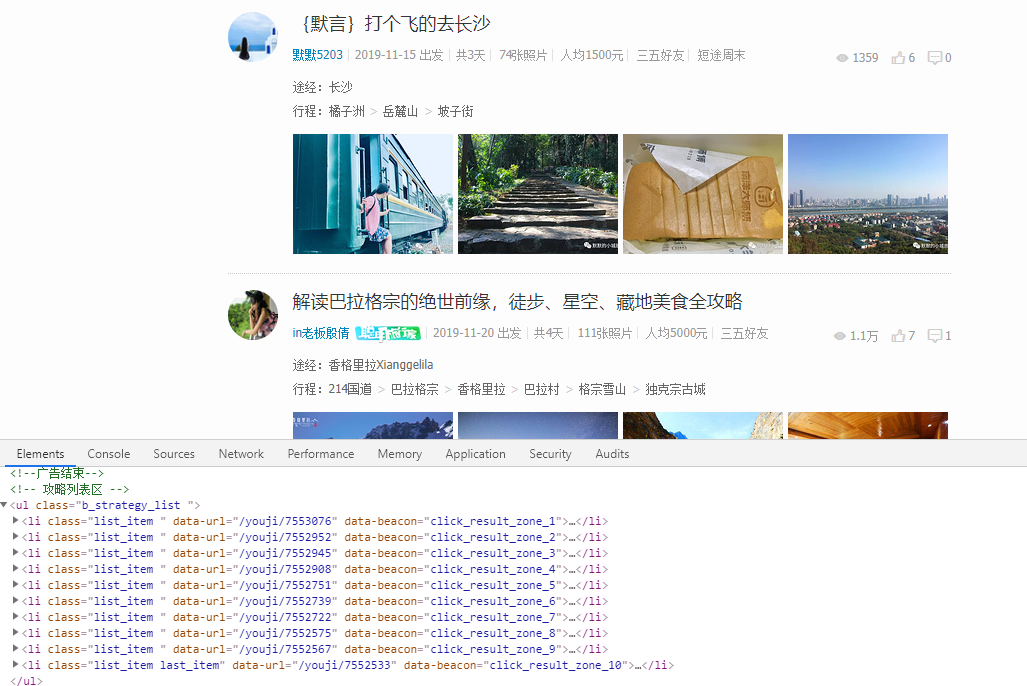Expand last_item li node /youji/7552533
This screenshot has width=1027, height=686.
tap(16, 664)
